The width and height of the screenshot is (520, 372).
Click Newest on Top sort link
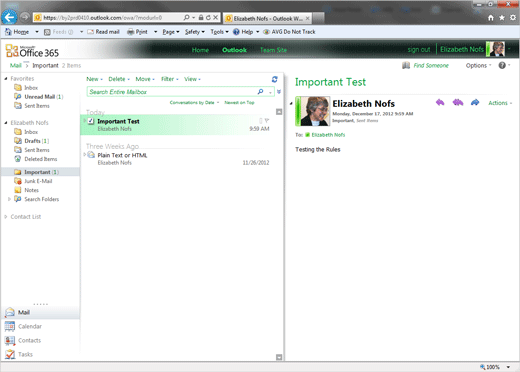(x=239, y=102)
